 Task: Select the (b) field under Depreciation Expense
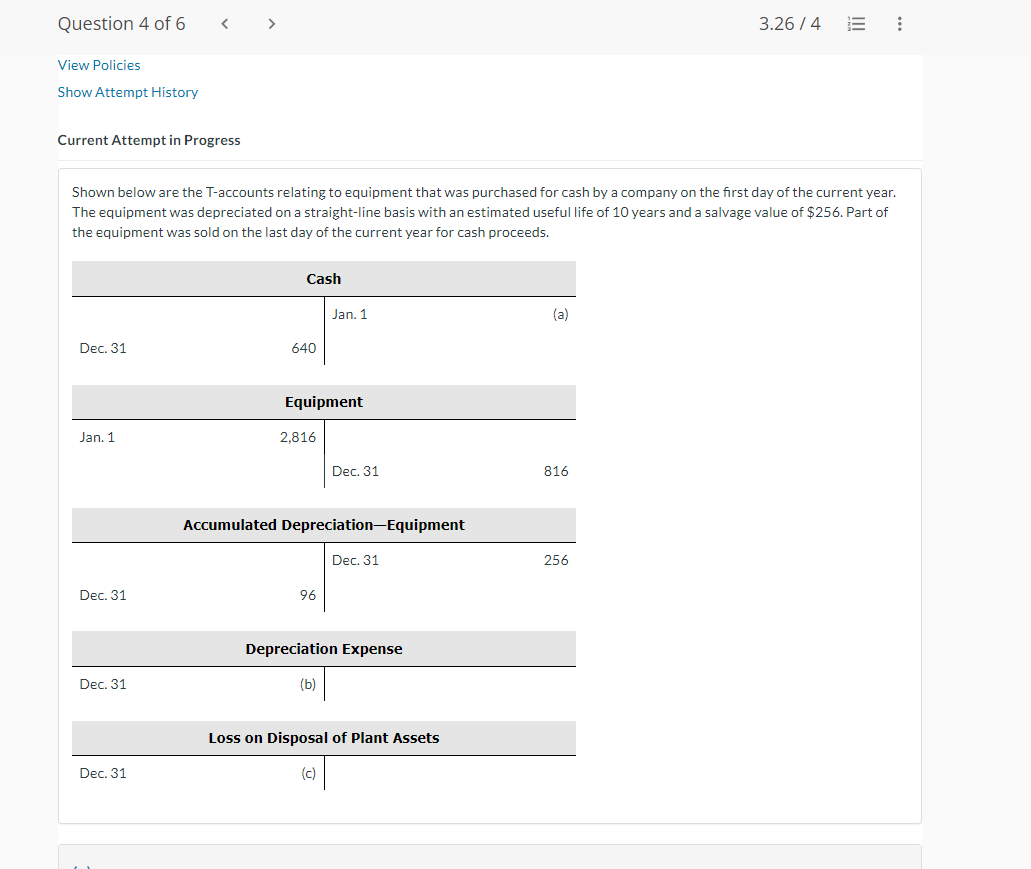(308, 684)
